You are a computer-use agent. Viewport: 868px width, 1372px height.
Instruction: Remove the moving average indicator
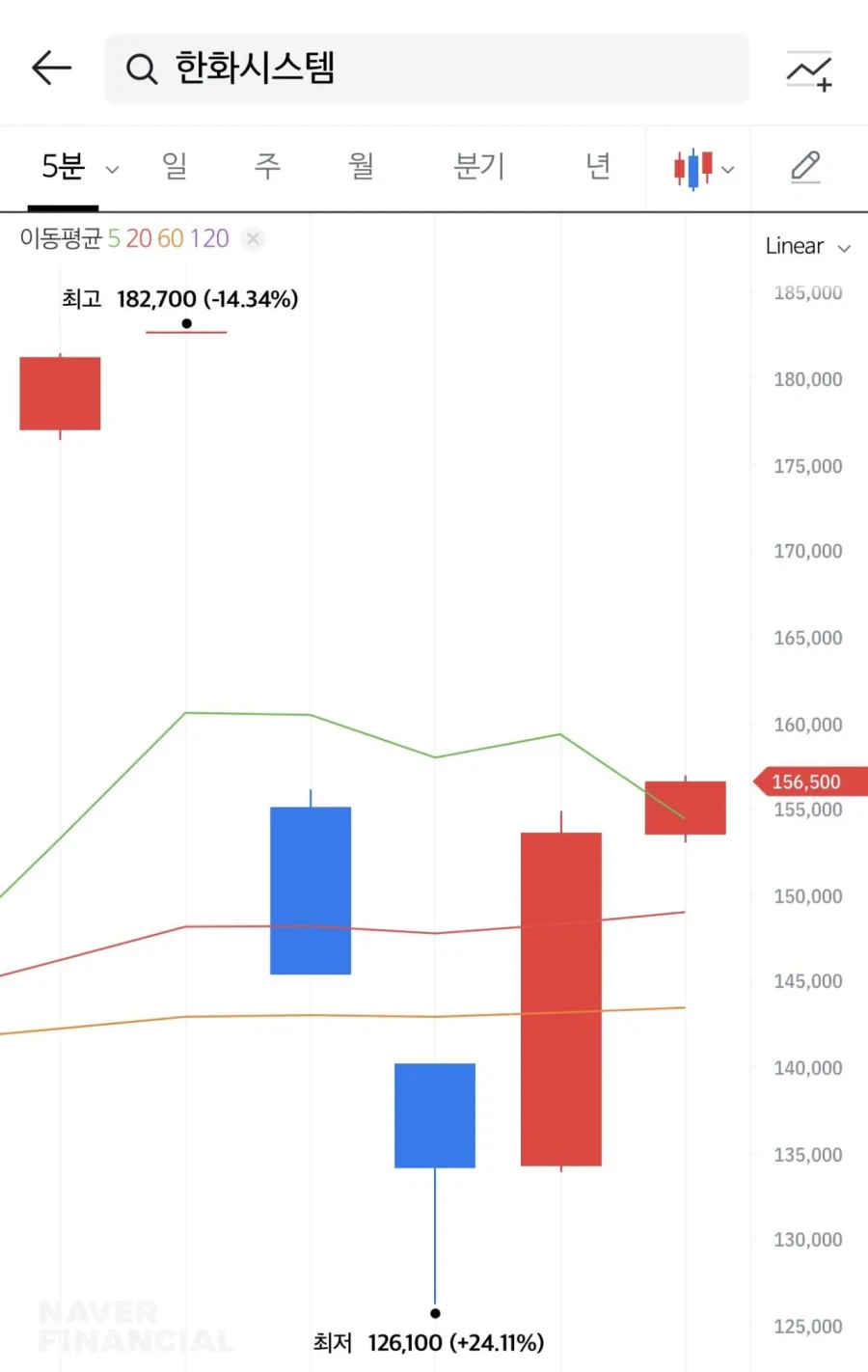click(253, 238)
